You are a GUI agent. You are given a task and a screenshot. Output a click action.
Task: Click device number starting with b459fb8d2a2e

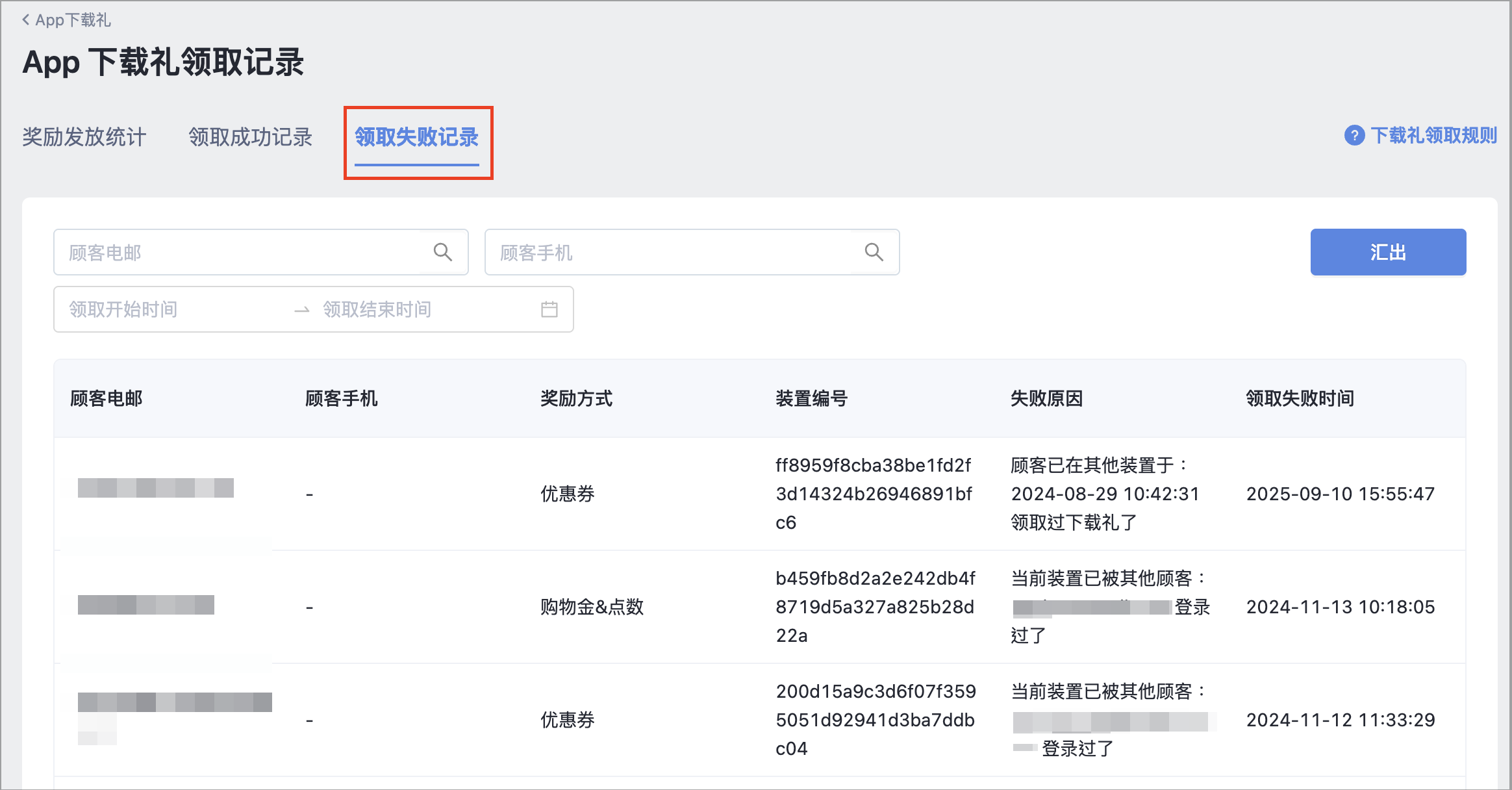pos(875,607)
